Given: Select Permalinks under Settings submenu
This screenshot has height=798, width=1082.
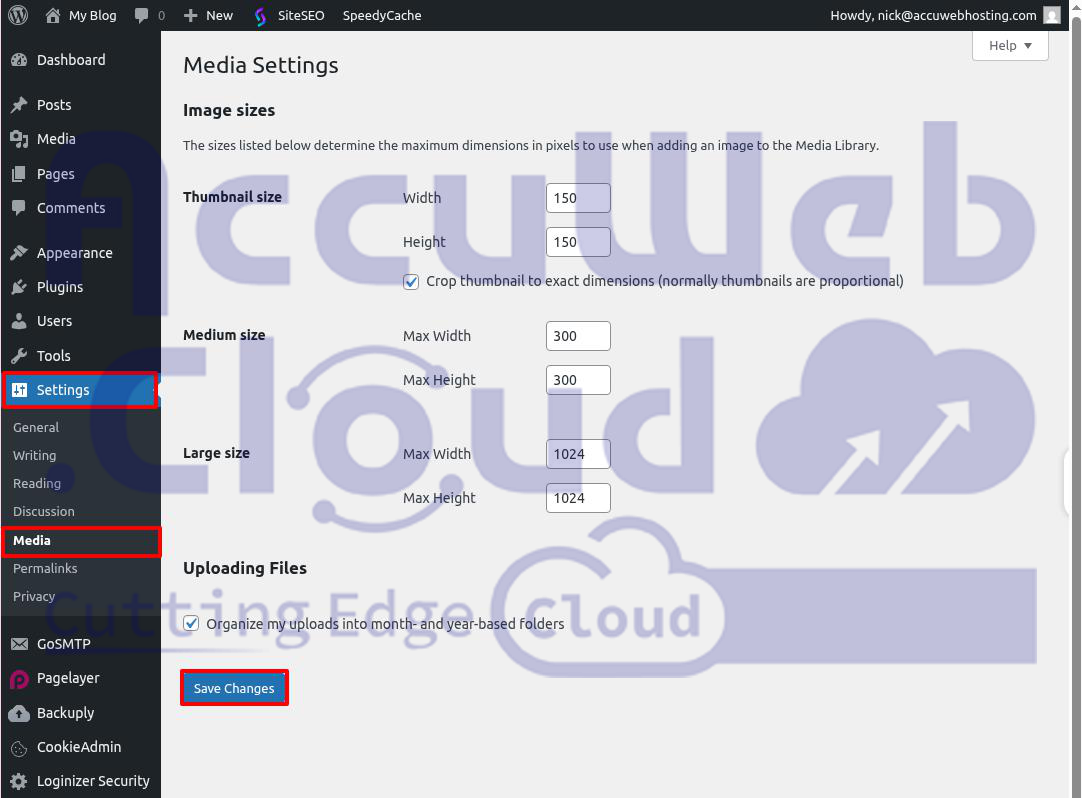Looking at the screenshot, I should (x=45, y=568).
